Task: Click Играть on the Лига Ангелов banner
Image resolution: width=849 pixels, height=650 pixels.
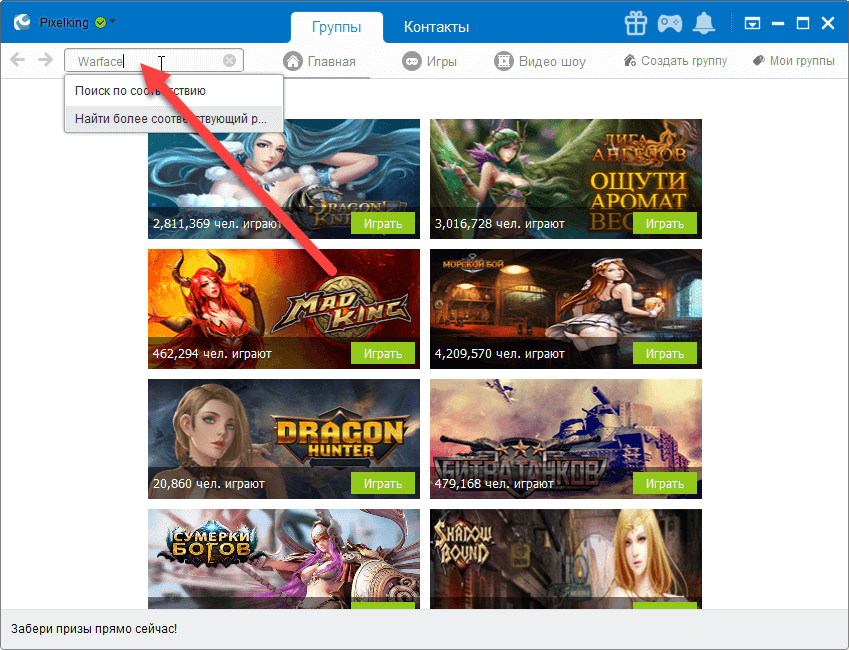Action: [665, 224]
